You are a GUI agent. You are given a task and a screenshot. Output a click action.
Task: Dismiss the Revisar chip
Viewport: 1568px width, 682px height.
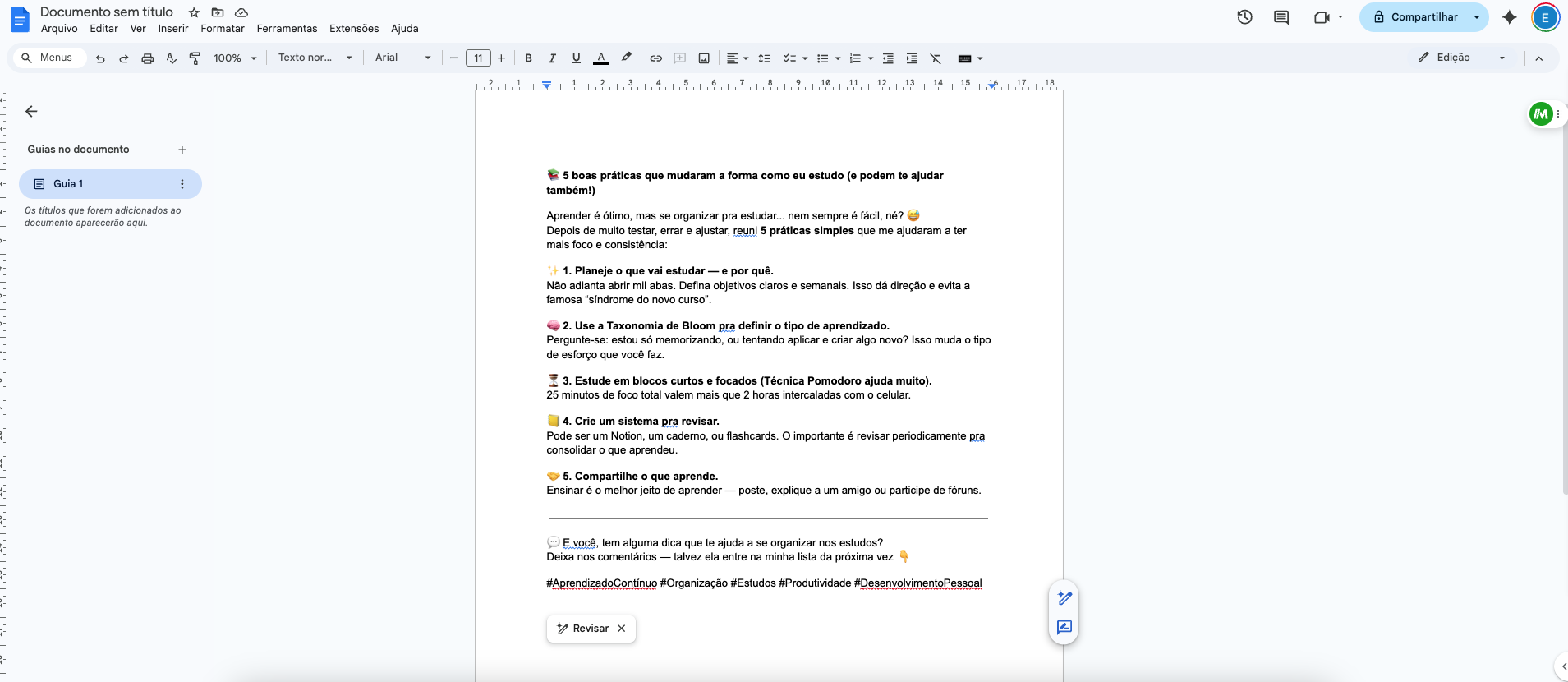pos(622,629)
